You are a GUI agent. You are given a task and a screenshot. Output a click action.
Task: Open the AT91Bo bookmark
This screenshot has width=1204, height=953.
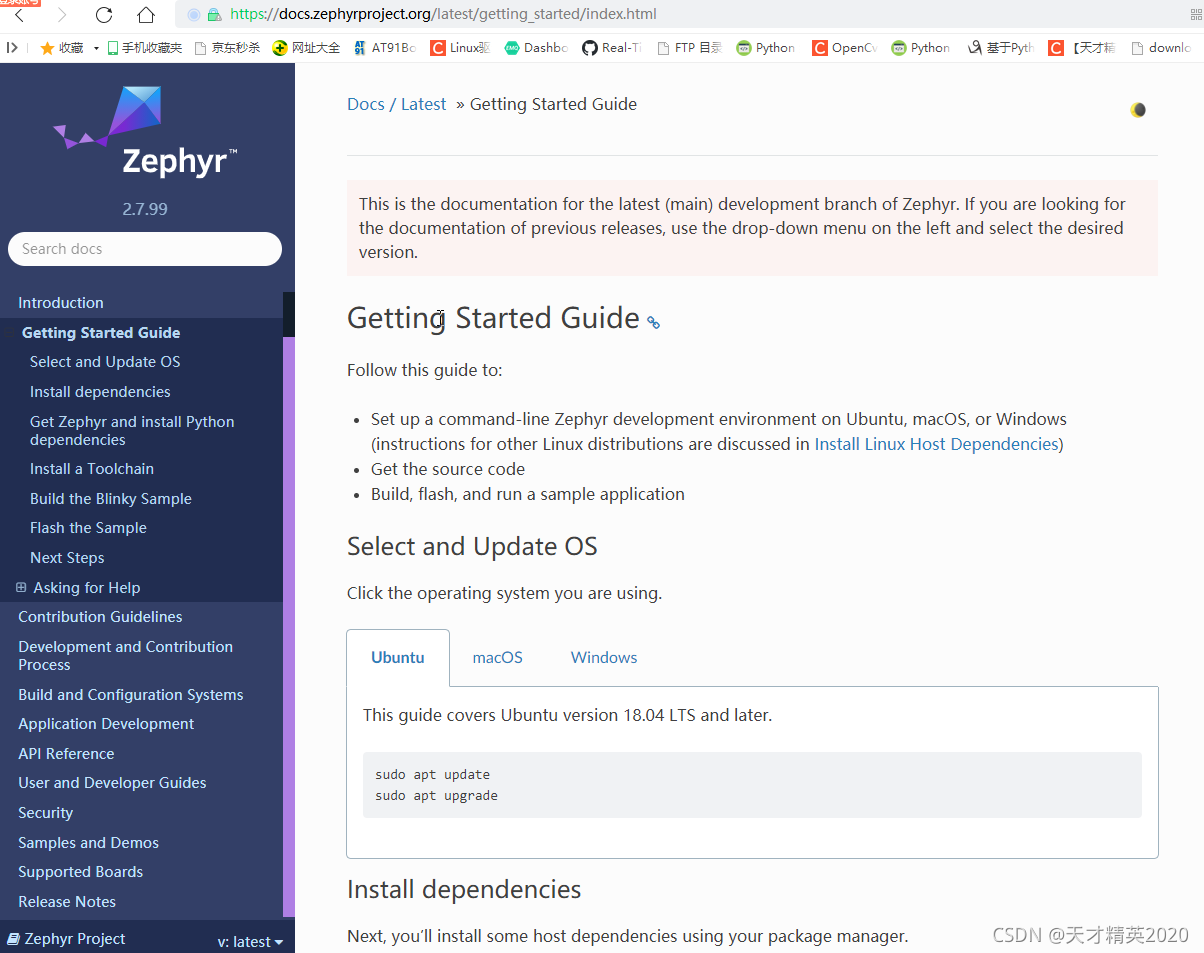384,47
